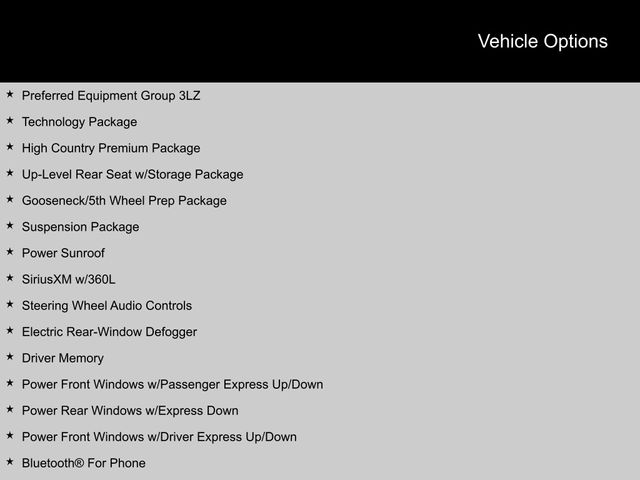Select the star next to Electric Rear-Window Defogger
Viewport: 640px width, 480px height.
tap(9, 331)
